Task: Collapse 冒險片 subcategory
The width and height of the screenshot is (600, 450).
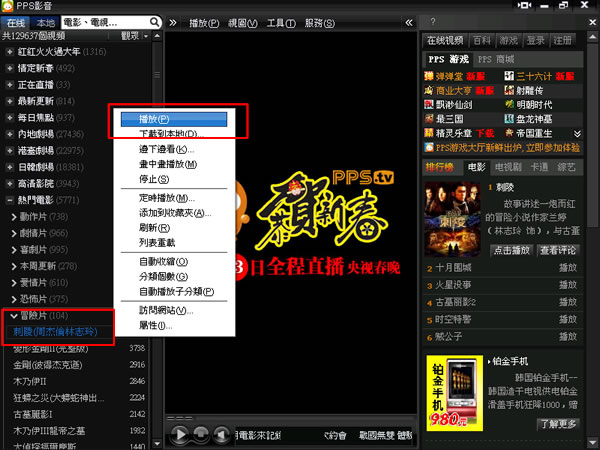Action: coord(14,316)
